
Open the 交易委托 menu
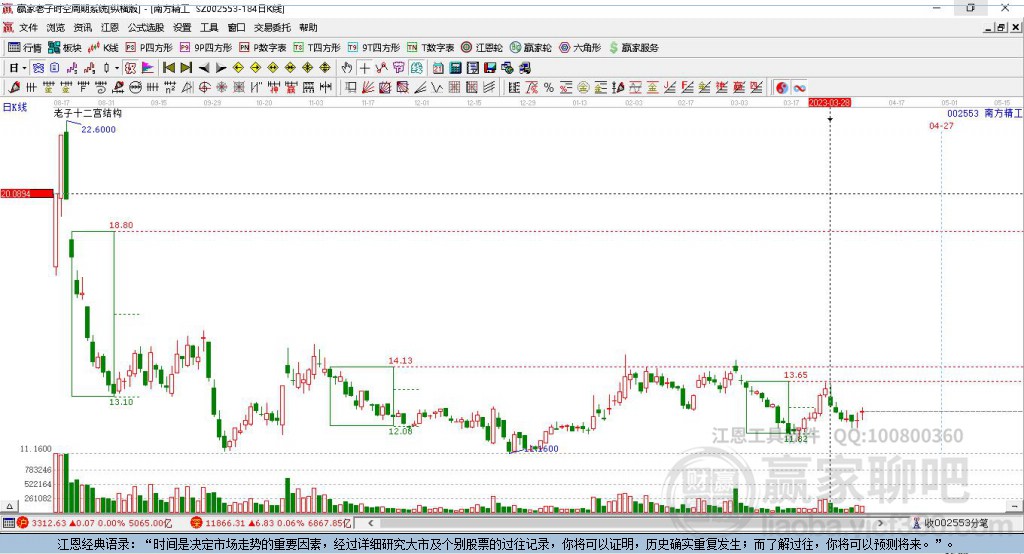tap(272, 27)
